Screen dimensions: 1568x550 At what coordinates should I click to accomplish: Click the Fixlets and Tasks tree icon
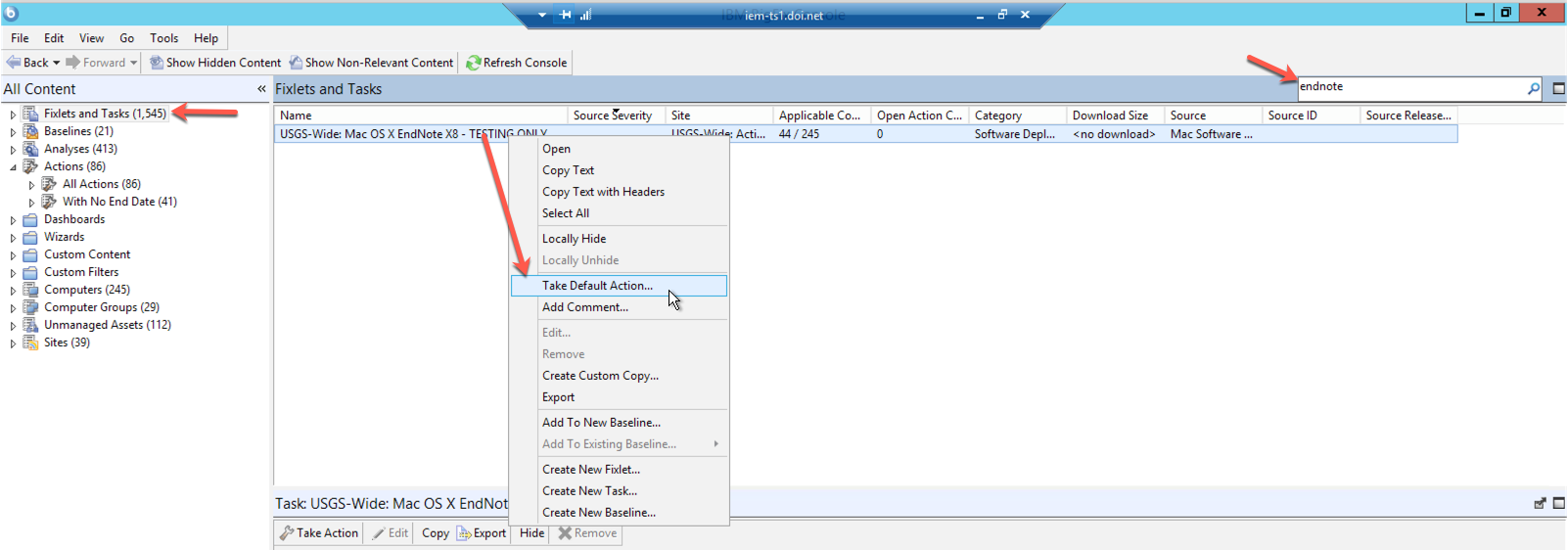[30, 114]
